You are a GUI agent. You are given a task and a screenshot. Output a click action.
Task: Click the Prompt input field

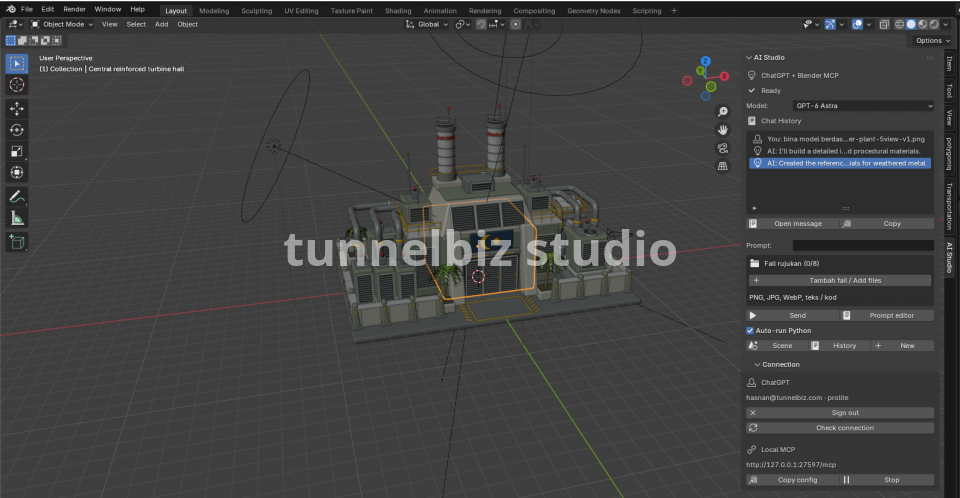863,246
